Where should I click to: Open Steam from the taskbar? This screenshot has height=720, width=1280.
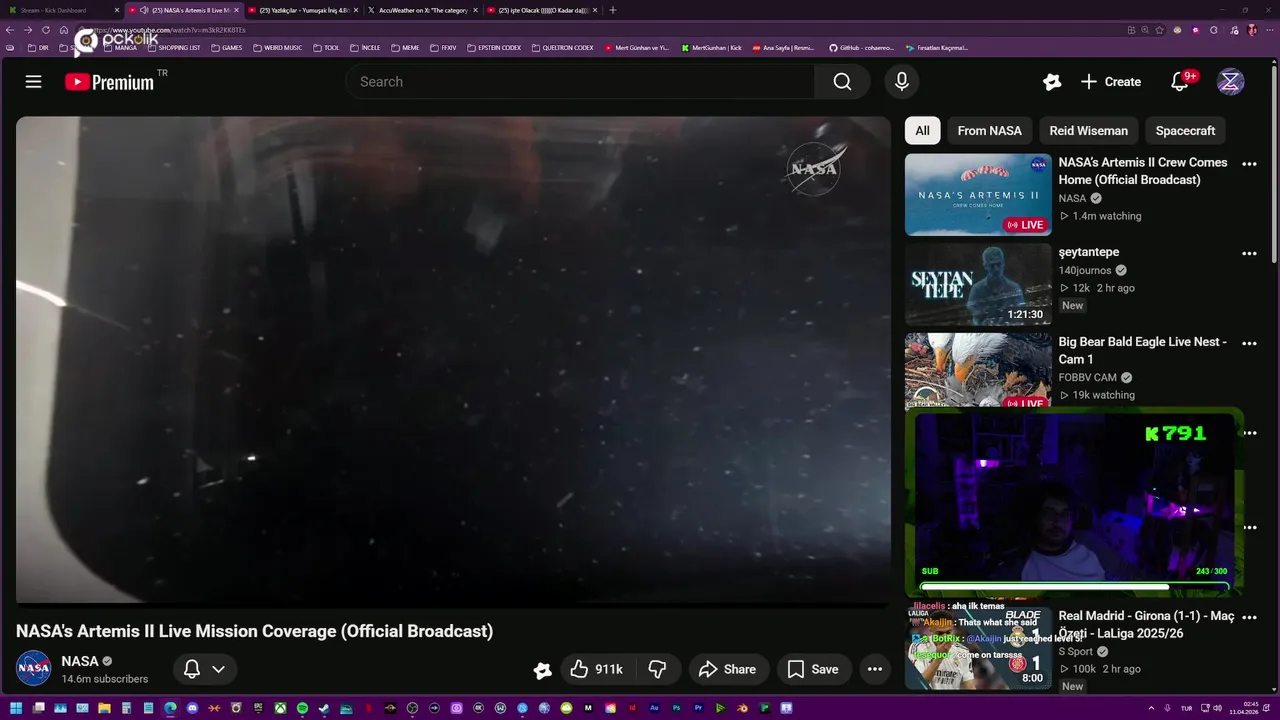click(323, 708)
